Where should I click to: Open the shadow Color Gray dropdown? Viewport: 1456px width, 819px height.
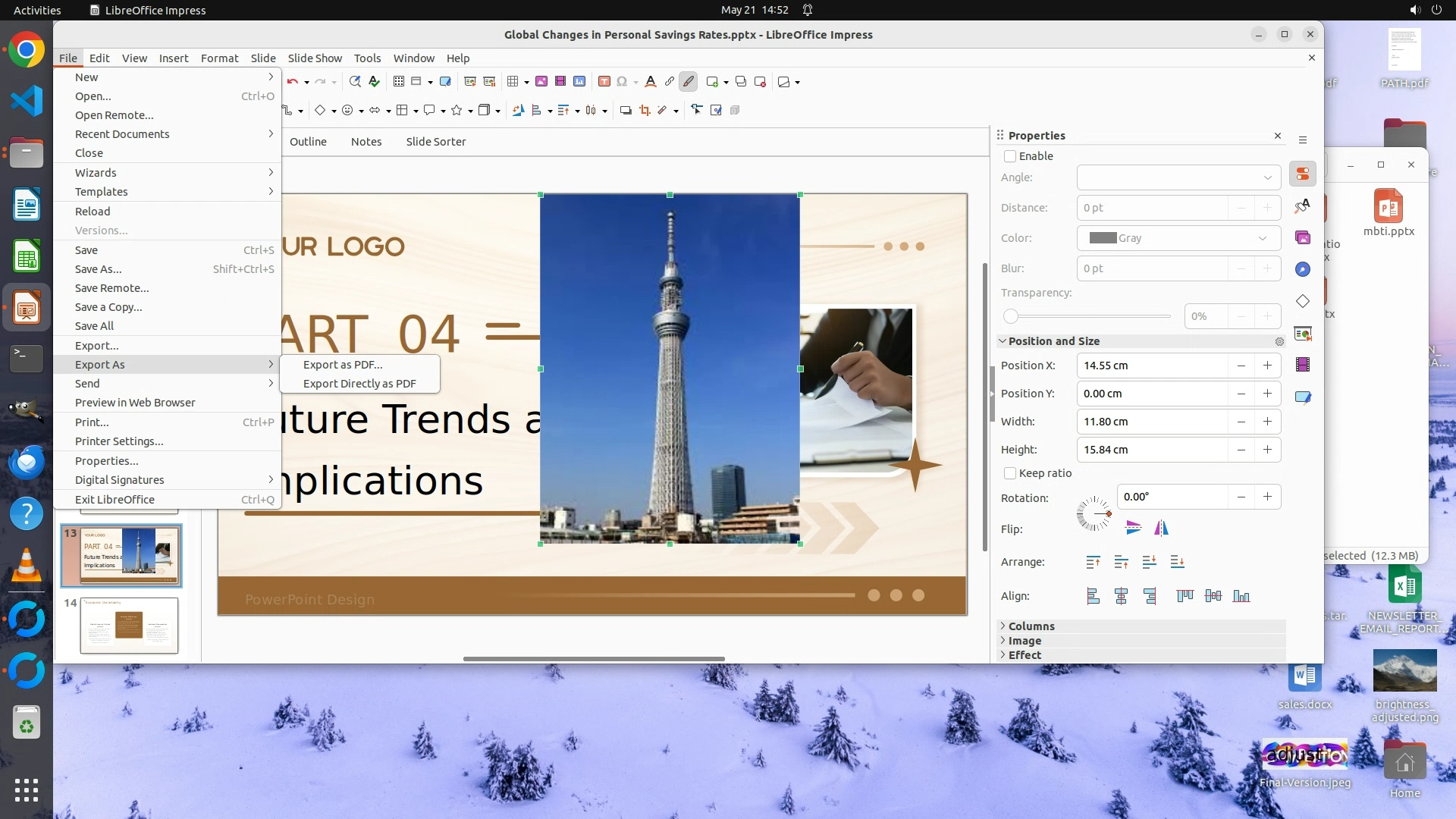tap(1178, 238)
